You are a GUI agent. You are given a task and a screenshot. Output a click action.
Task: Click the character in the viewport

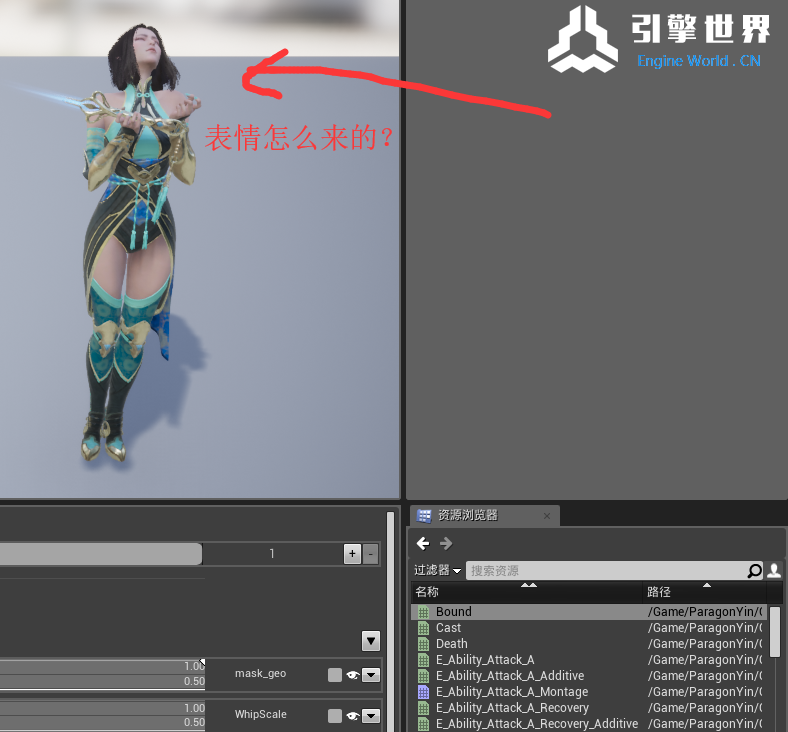(136, 241)
